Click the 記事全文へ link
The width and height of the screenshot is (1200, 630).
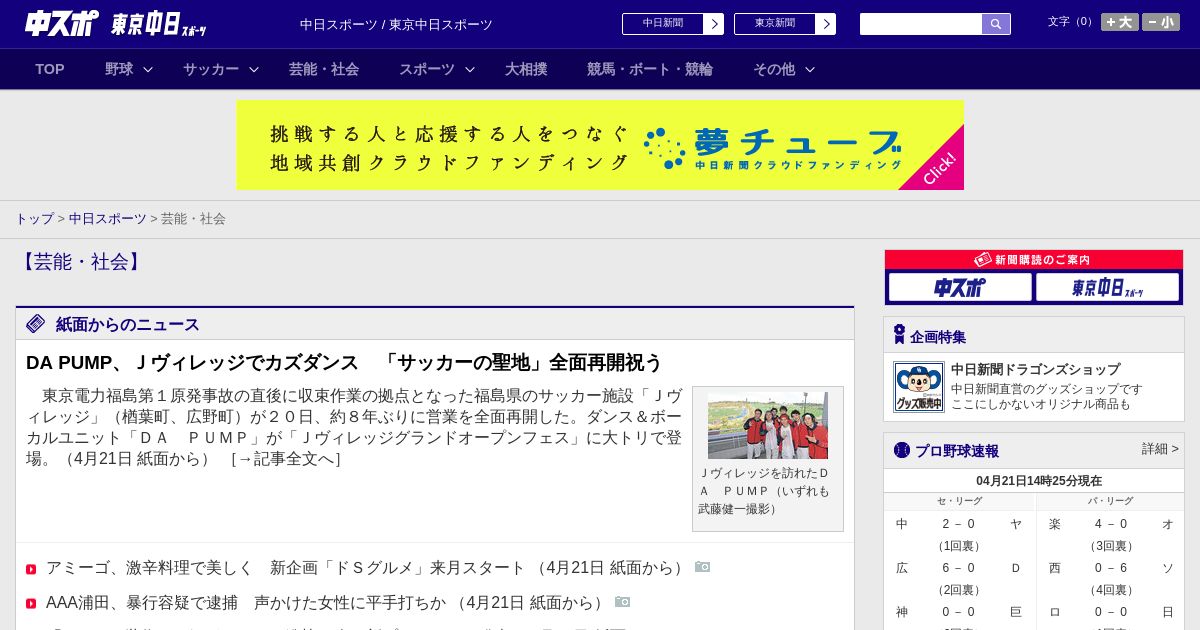(286, 459)
